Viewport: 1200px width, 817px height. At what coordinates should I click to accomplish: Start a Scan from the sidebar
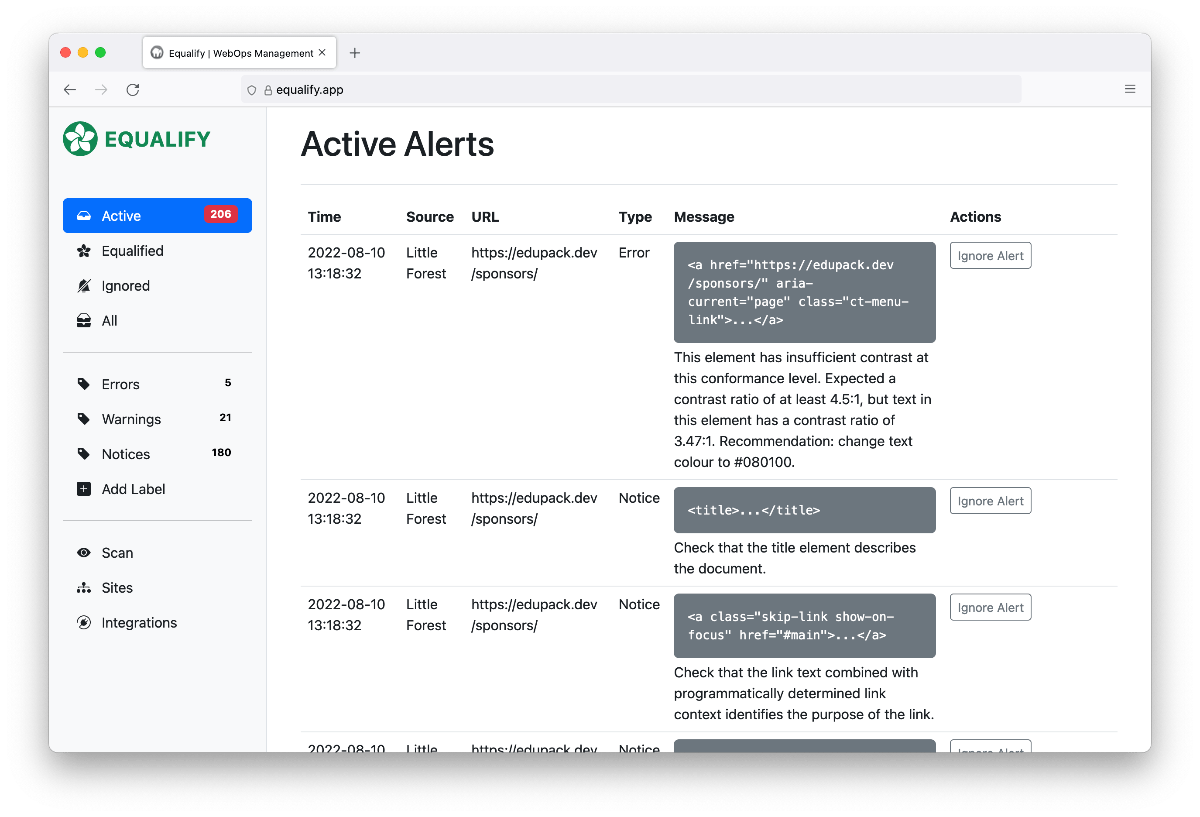point(117,552)
